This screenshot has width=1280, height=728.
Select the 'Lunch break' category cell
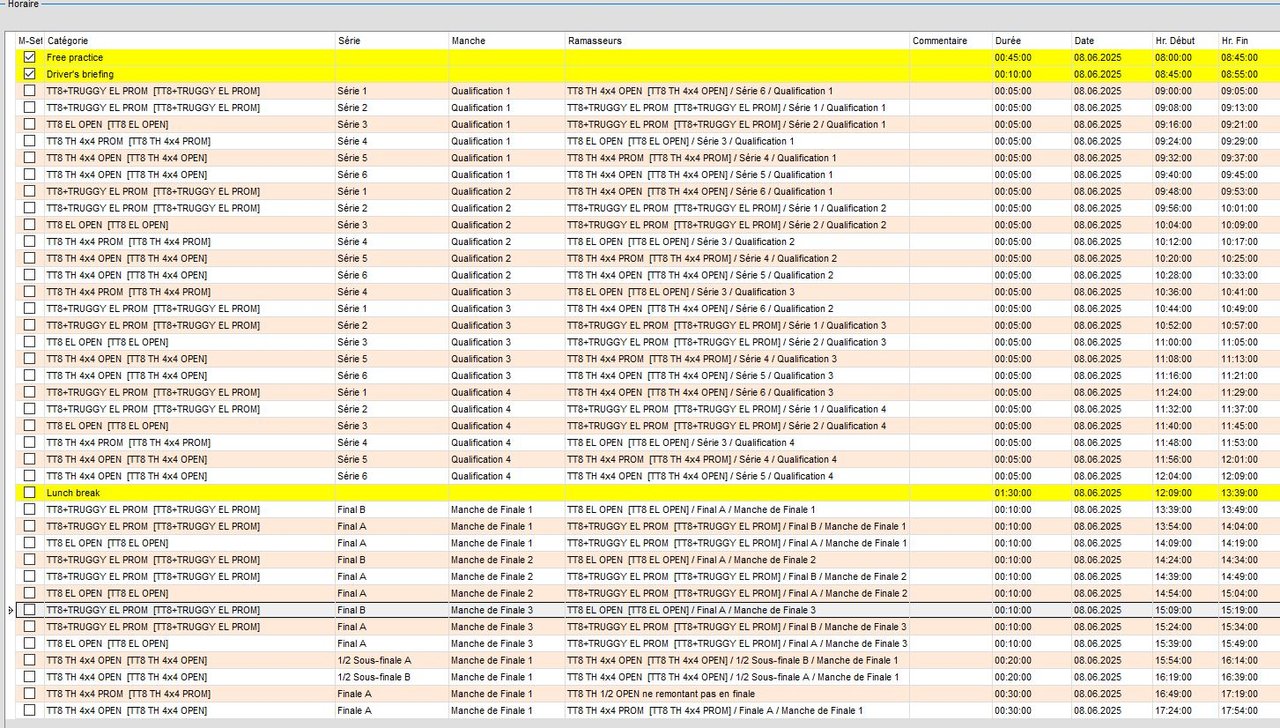click(x=189, y=493)
